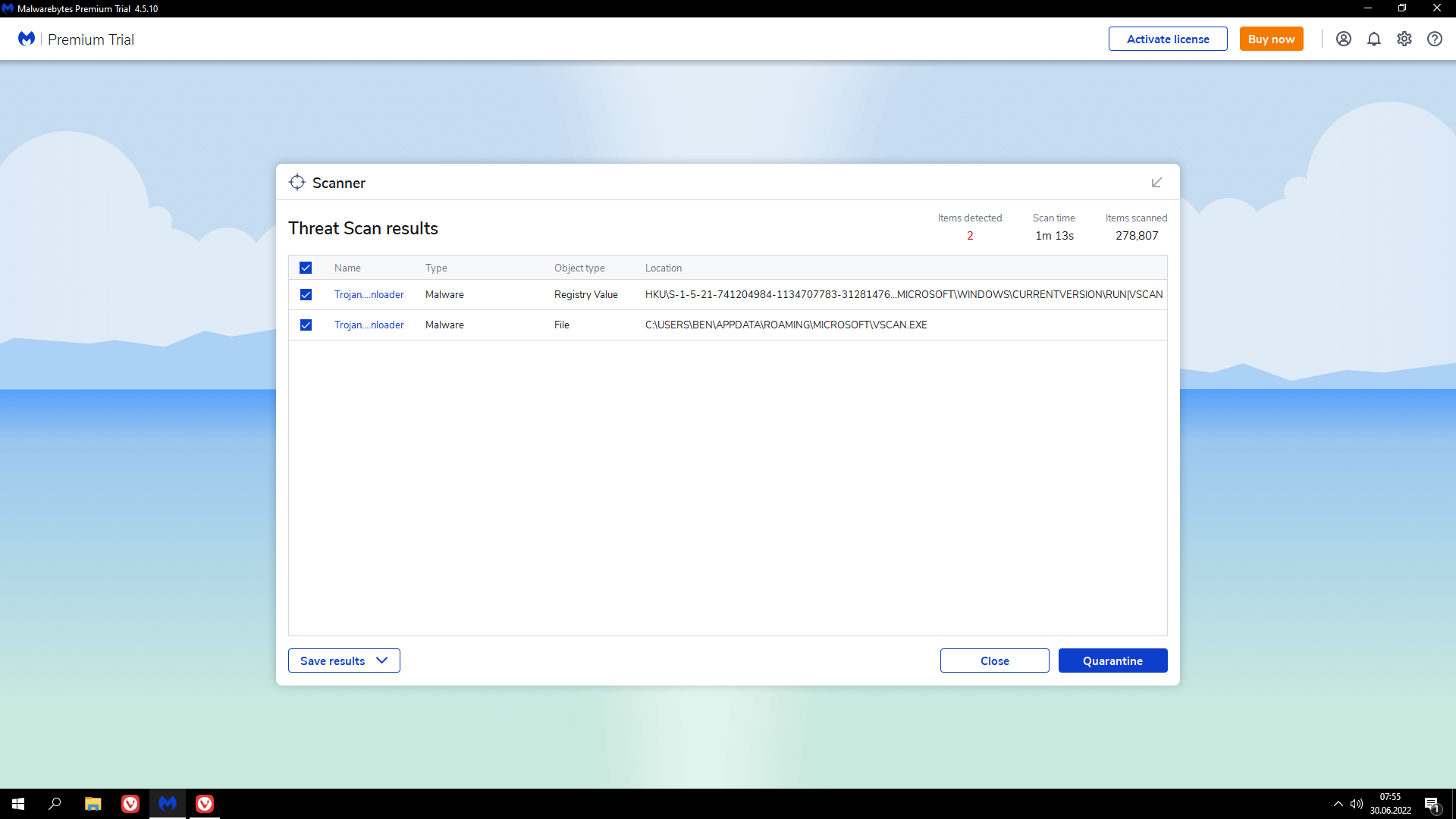The width and height of the screenshot is (1456, 819).
Task: Open the Trojan downloader link for the registry entry
Action: [x=369, y=294]
